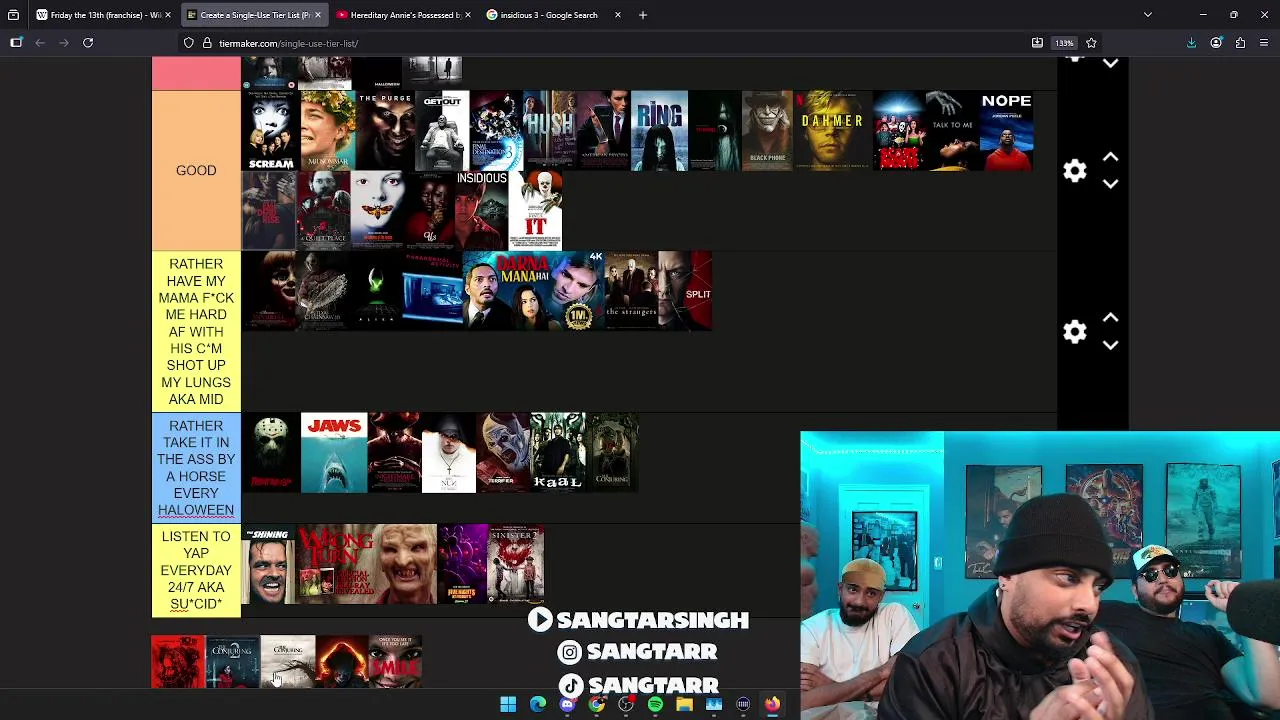Image resolution: width=1280 pixels, height=720 pixels.
Task: Open Microsoft Edge from the taskbar
Action: coord(538,704)
